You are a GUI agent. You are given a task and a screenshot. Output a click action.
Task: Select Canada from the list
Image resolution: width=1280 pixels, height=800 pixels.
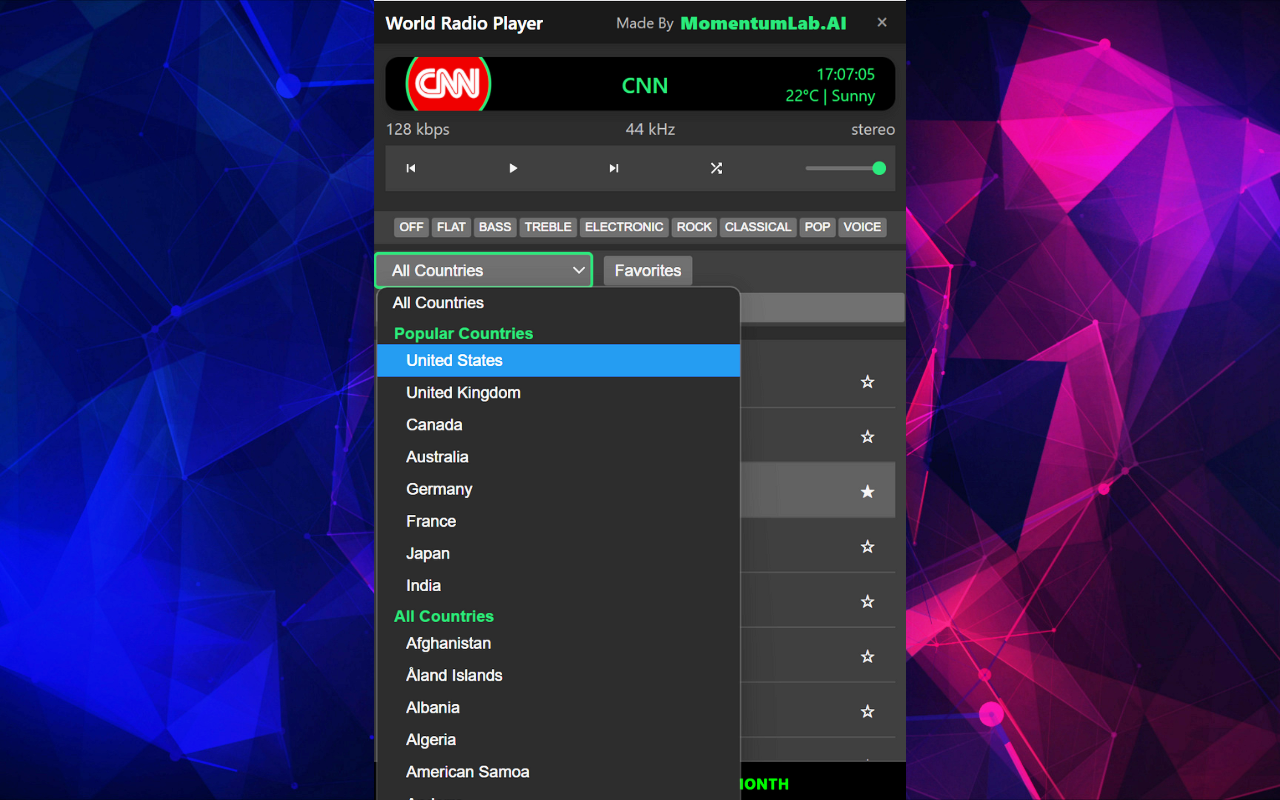pos(558,425)
